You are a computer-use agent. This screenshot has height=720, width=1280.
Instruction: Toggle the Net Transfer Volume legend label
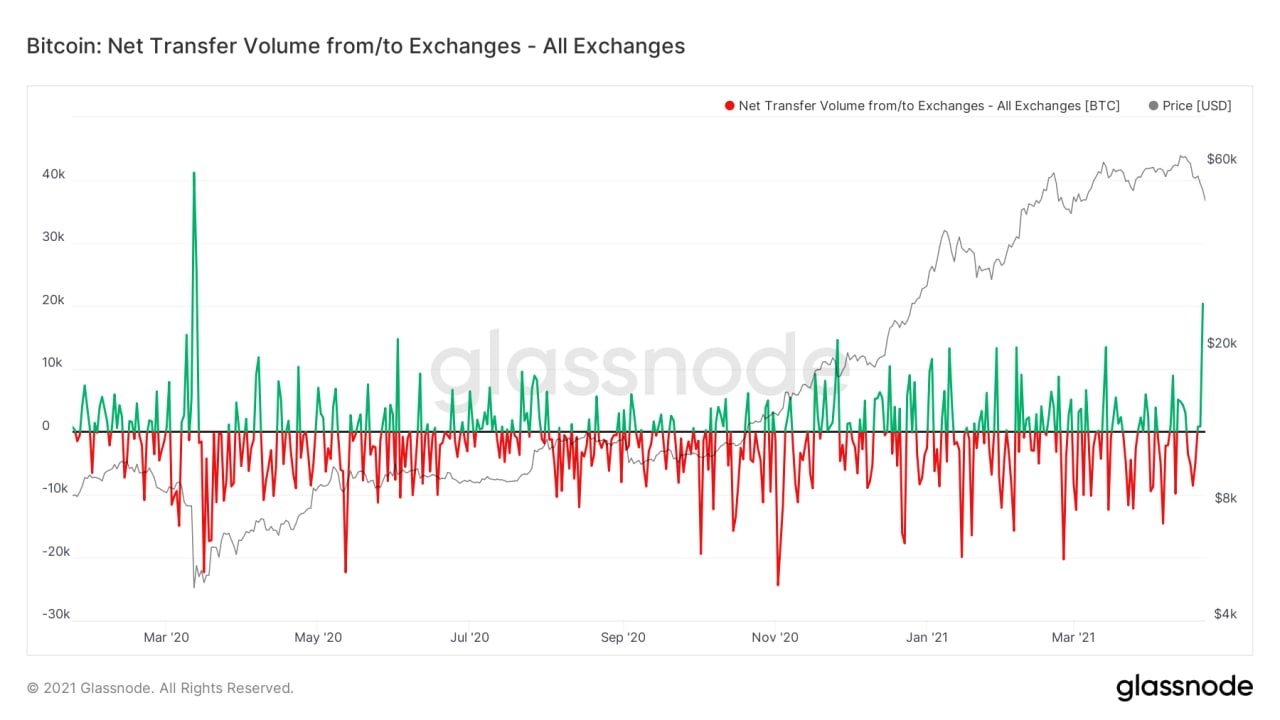929,106
